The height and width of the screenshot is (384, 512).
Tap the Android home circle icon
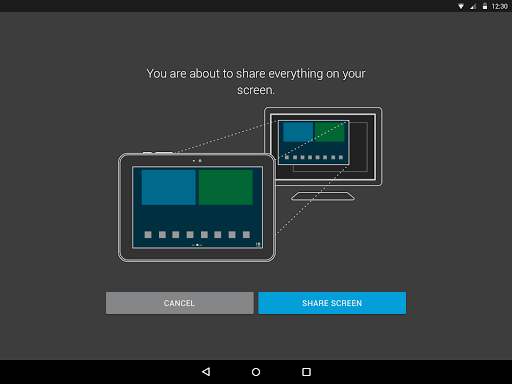point(256,372)
